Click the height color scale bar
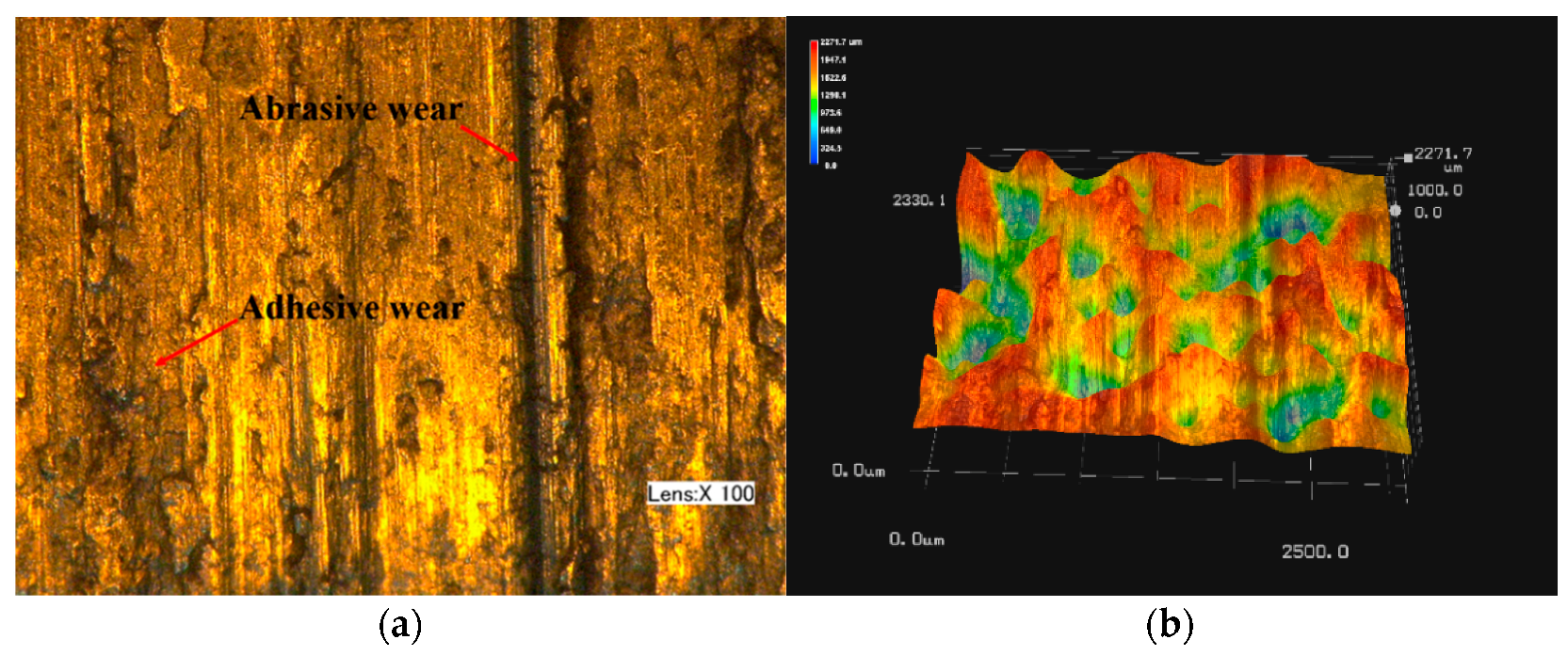 pyautogui.click(x=814, y=103)
